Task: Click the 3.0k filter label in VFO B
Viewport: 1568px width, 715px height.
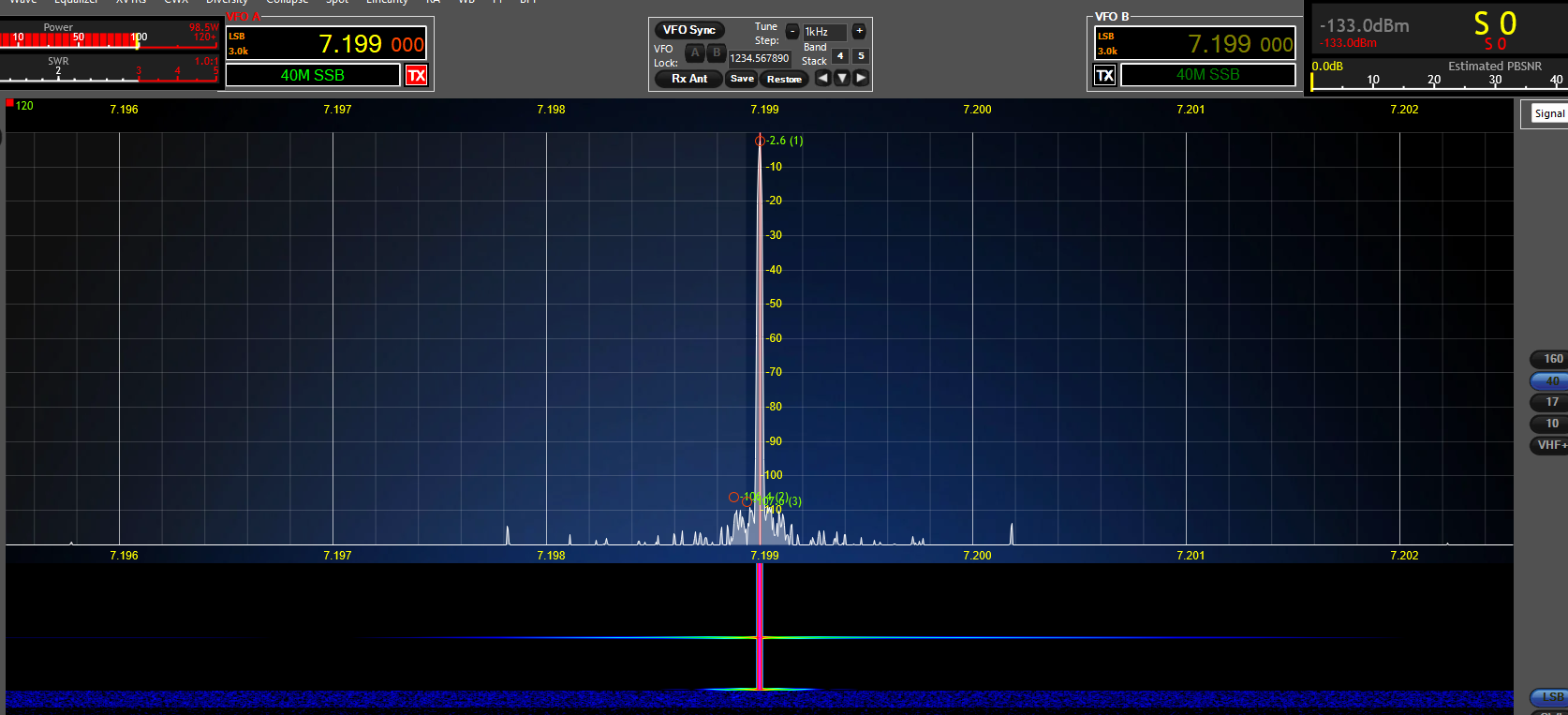Action: [1108, 52]
